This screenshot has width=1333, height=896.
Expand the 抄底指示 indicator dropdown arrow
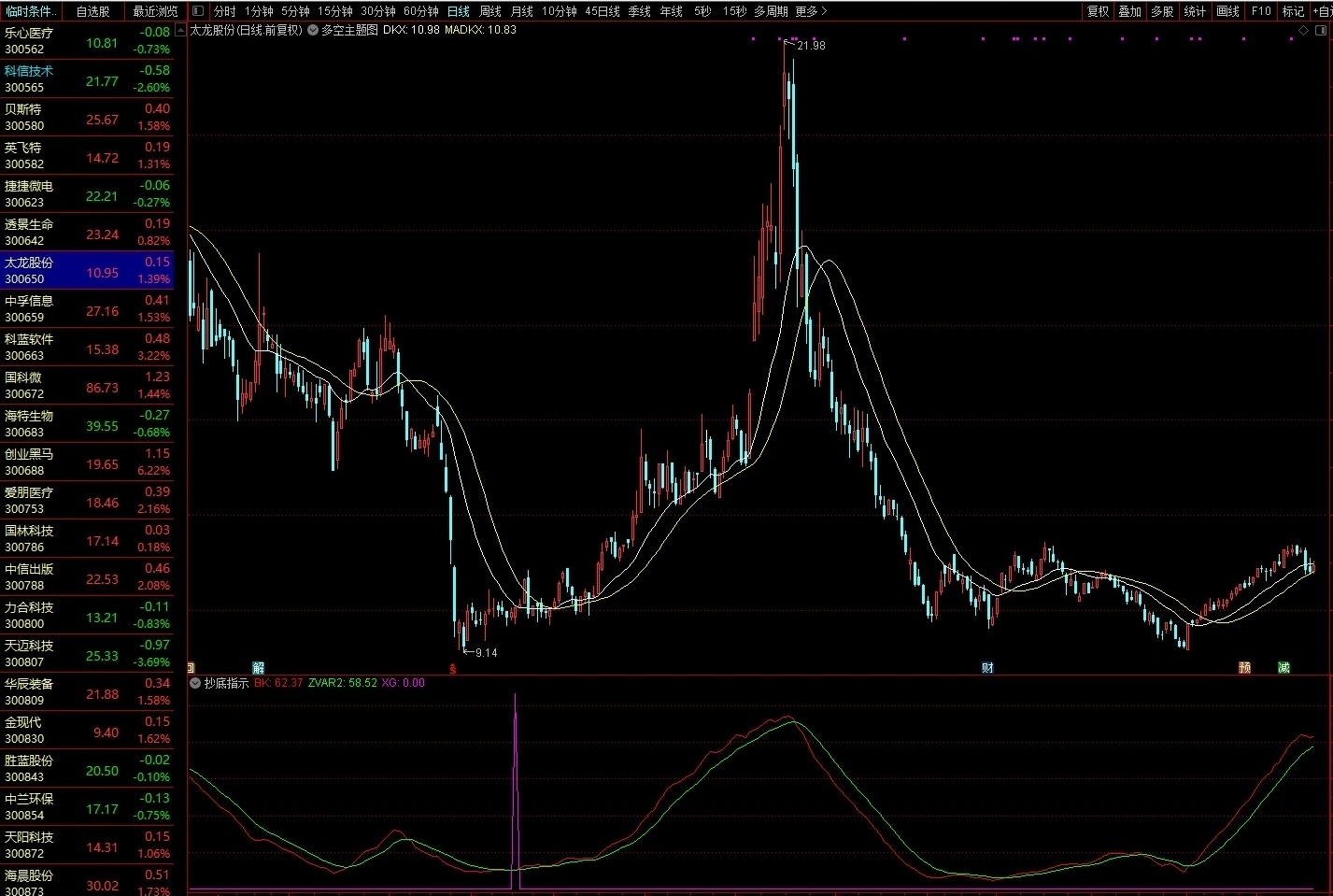coord(196,683)
